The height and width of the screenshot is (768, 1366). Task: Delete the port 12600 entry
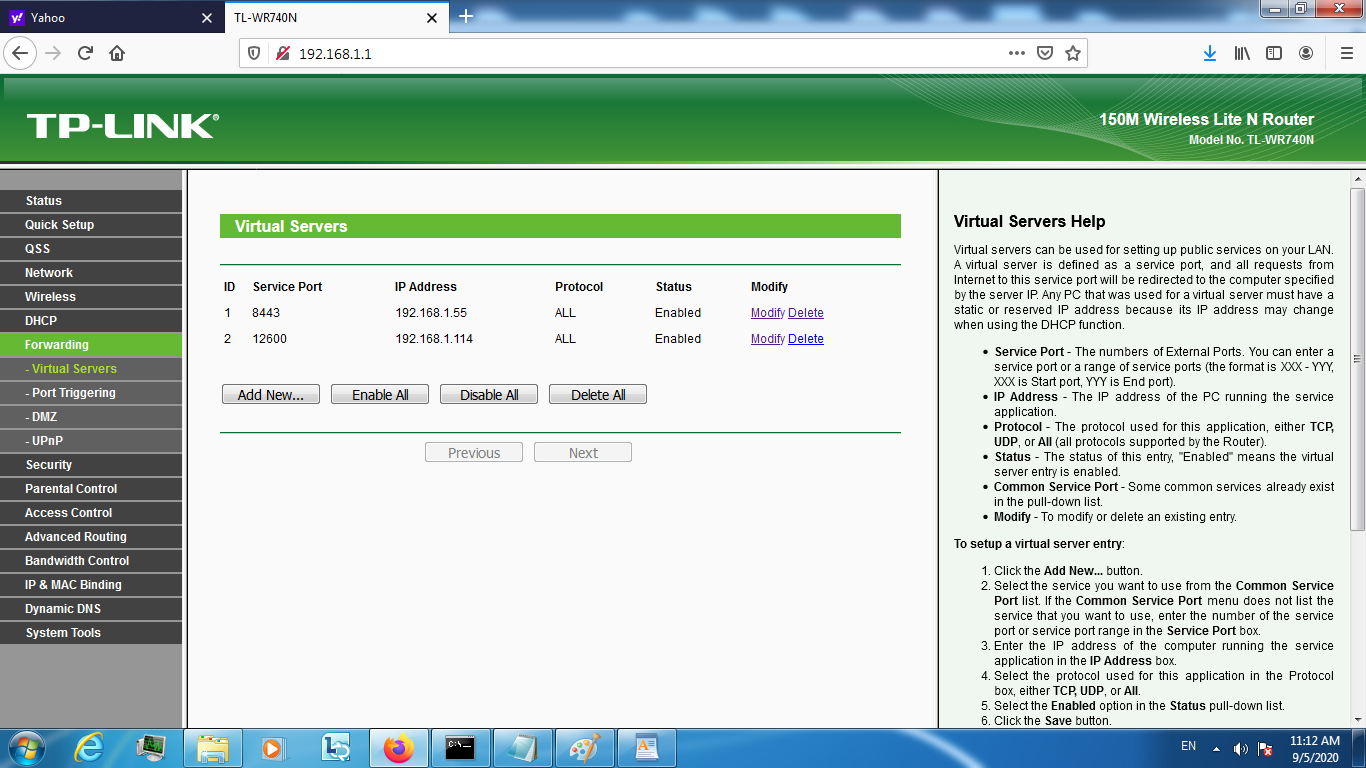(805, 339)
